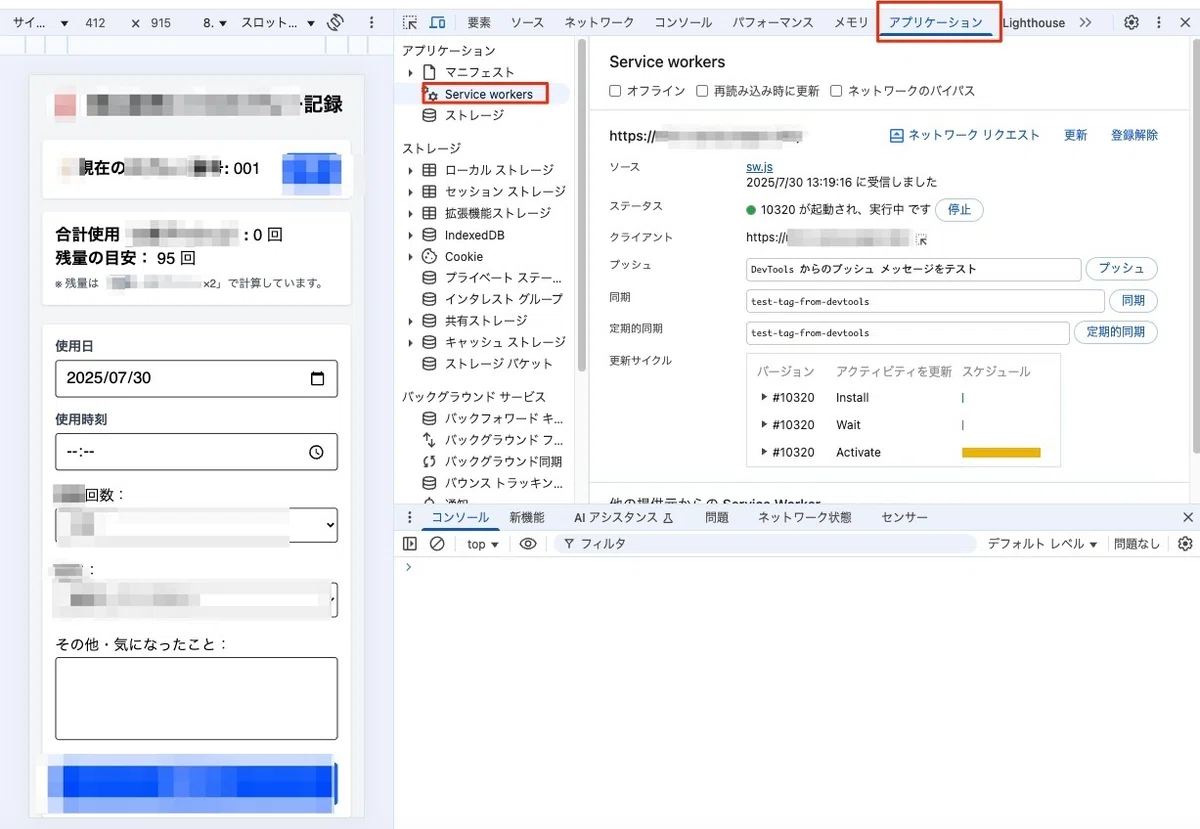Open AI アシスタンス drawer tab
Viewport: 1200px width, 829px height.
624,517
